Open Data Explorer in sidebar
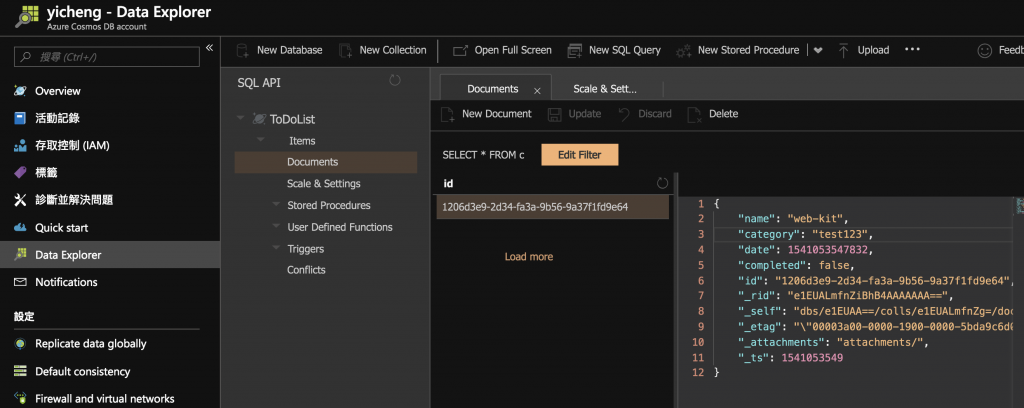This screenshot has height=408, width=1024. tap(110, 255)
